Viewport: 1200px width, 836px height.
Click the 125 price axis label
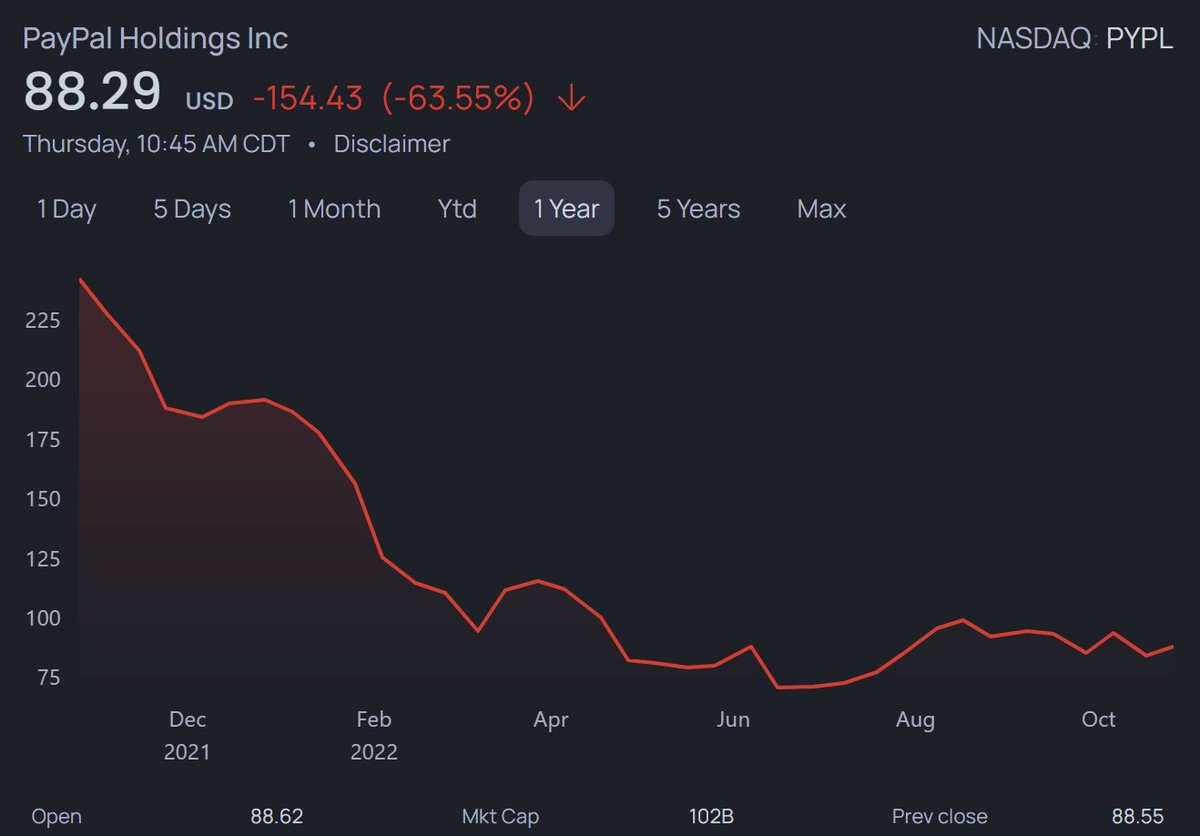42,559
